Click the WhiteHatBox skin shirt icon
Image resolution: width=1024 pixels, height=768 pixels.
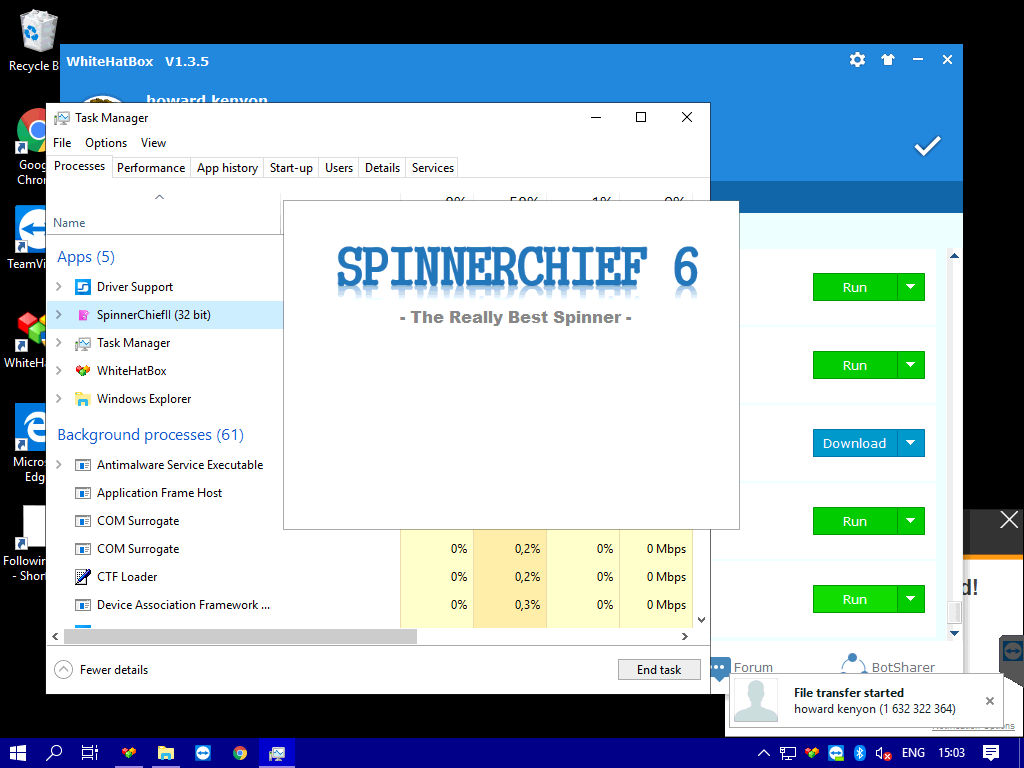[x=887, y=60]
